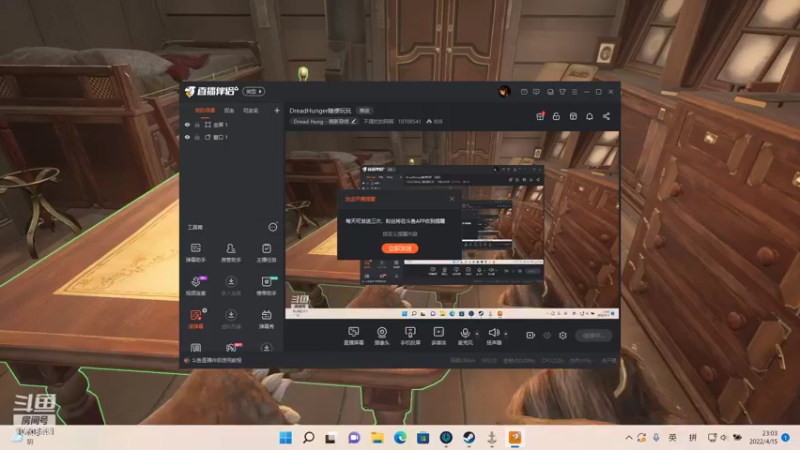Click the video record camera icon
Image resolution: width=800 pixels, height=450 pixels.
click(531, 335)
